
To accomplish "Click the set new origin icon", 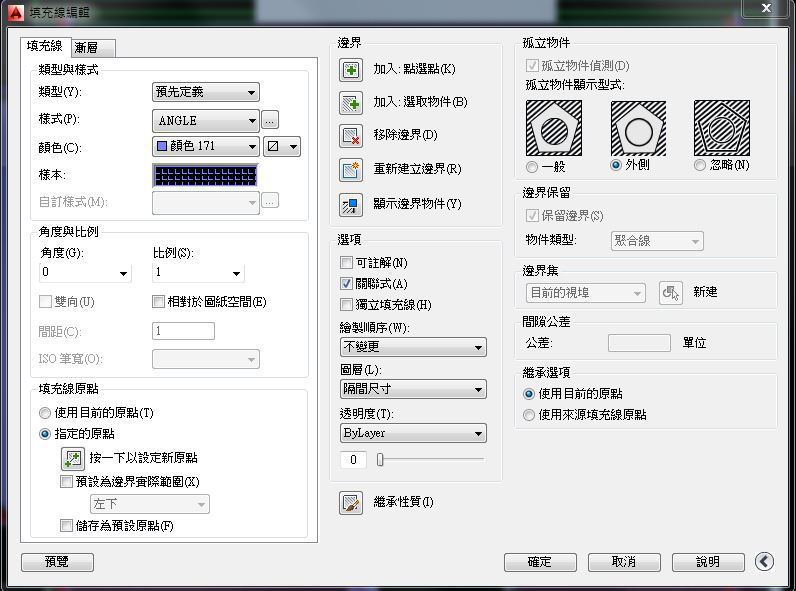I will [73, 458].
